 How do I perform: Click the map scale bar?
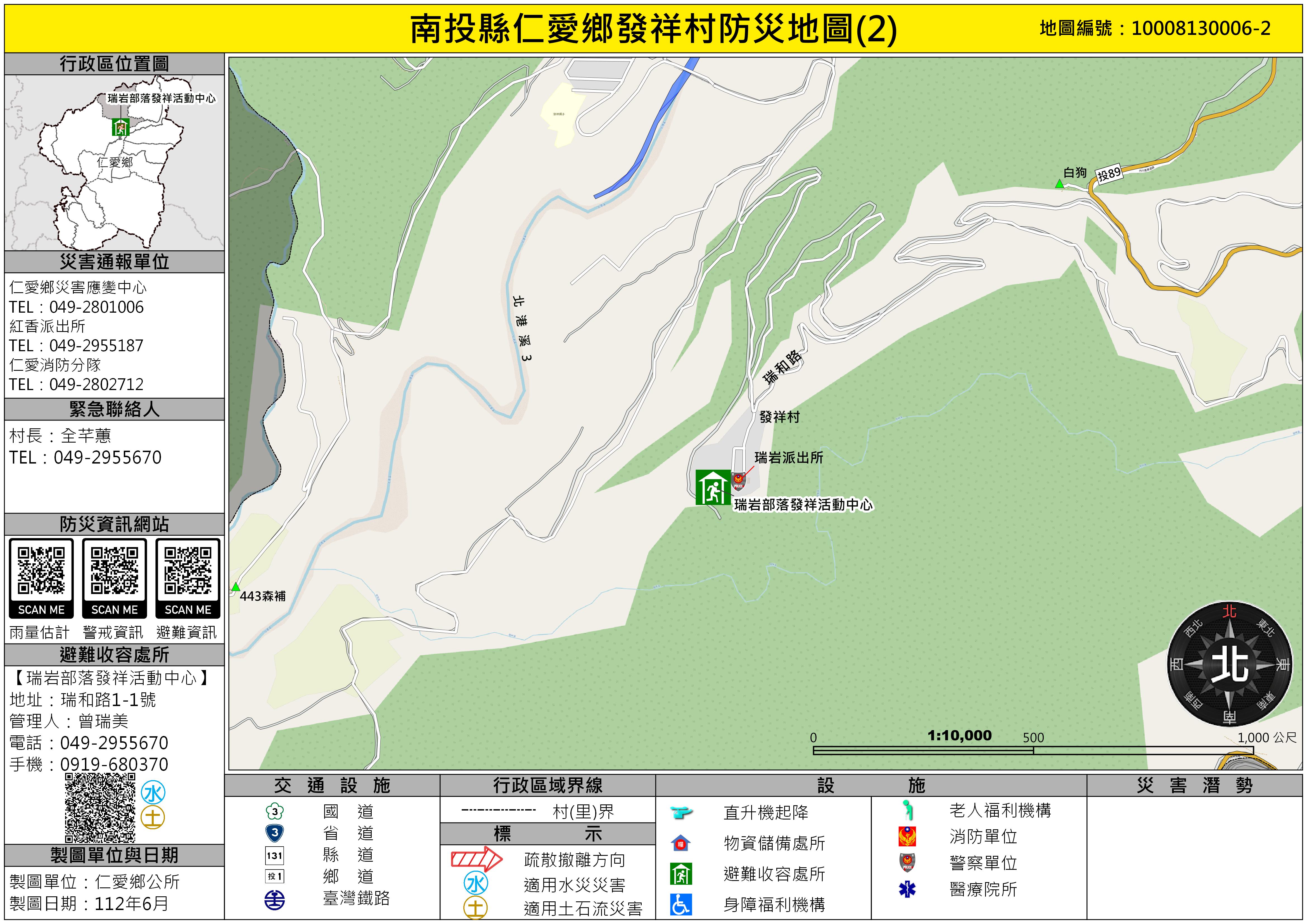[x=1033, y=750]
